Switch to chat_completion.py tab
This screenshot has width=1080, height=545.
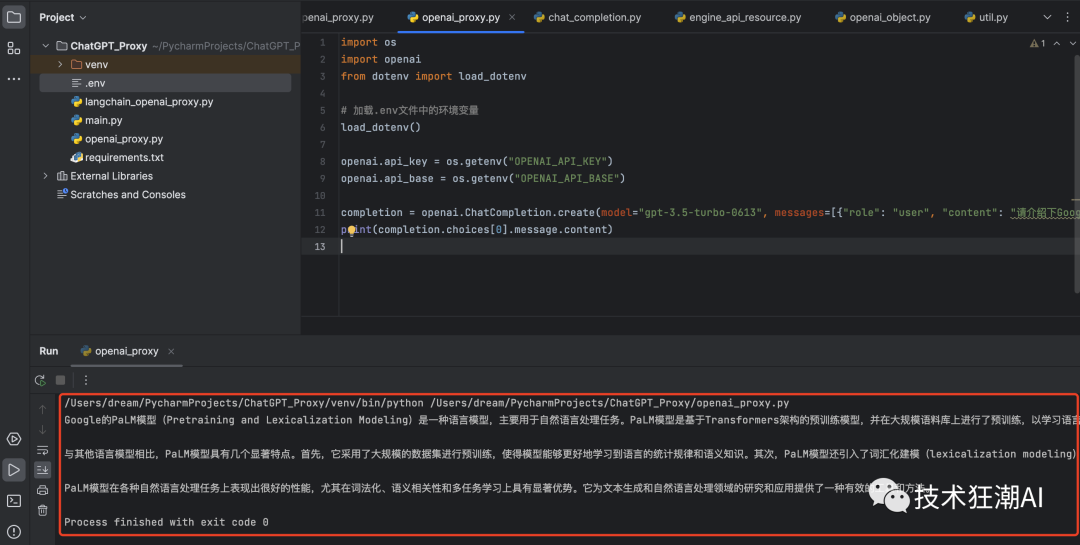pos(594,17)
